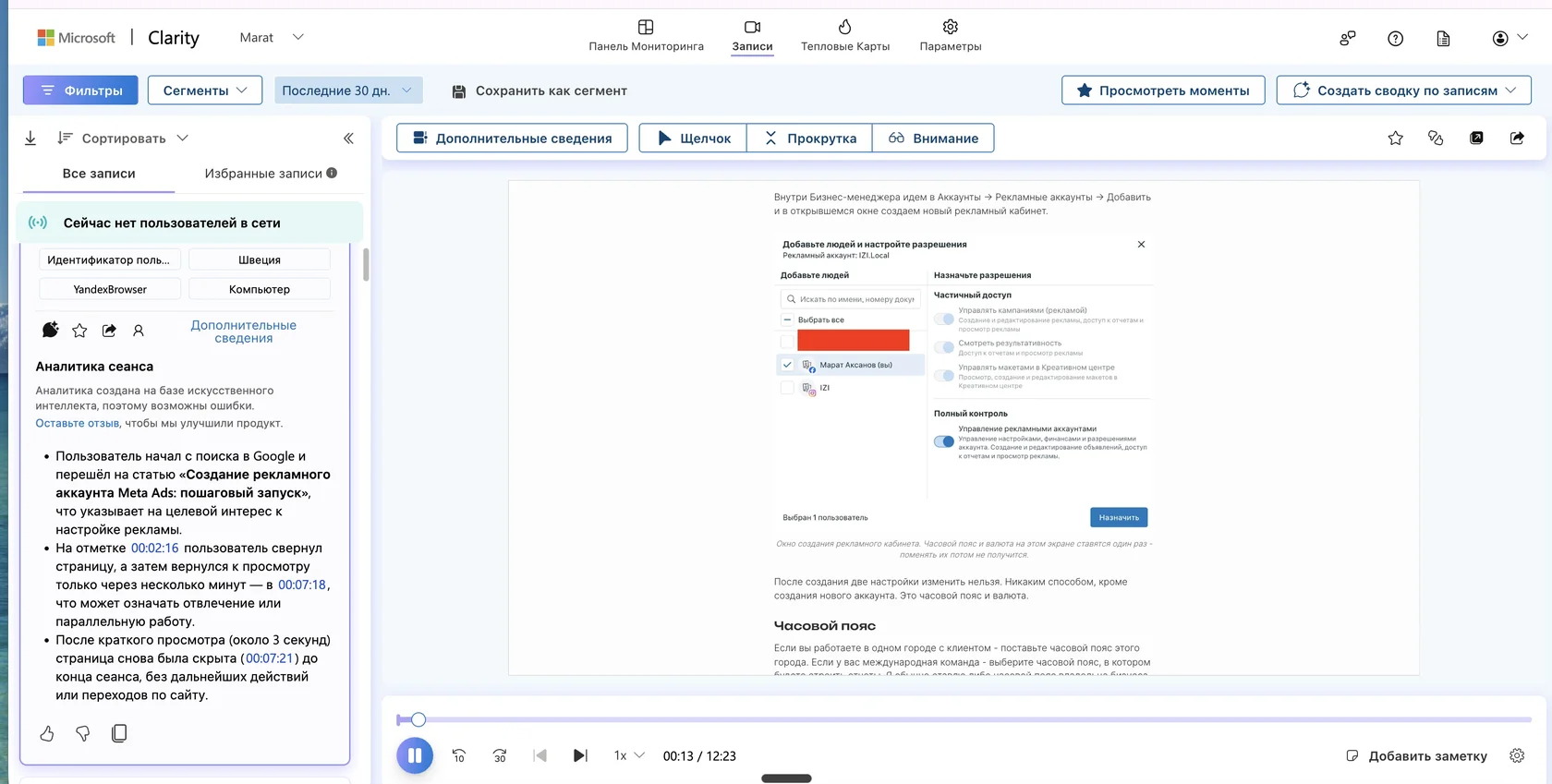Click Просмотреть моменты button
This screenshot has height=784, width=1552.
pos(1163,90)
